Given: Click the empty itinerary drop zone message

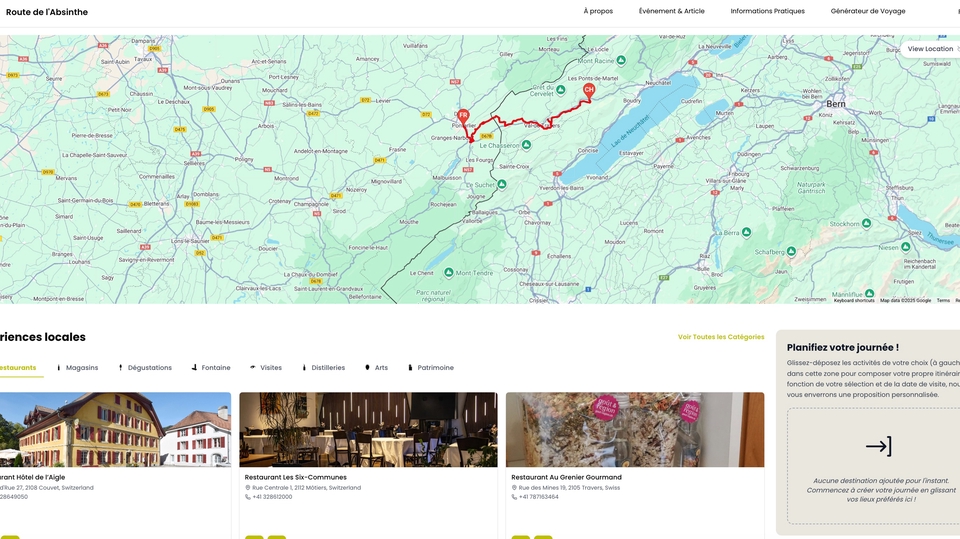Looking at the screenshot, I should (881, 490).
